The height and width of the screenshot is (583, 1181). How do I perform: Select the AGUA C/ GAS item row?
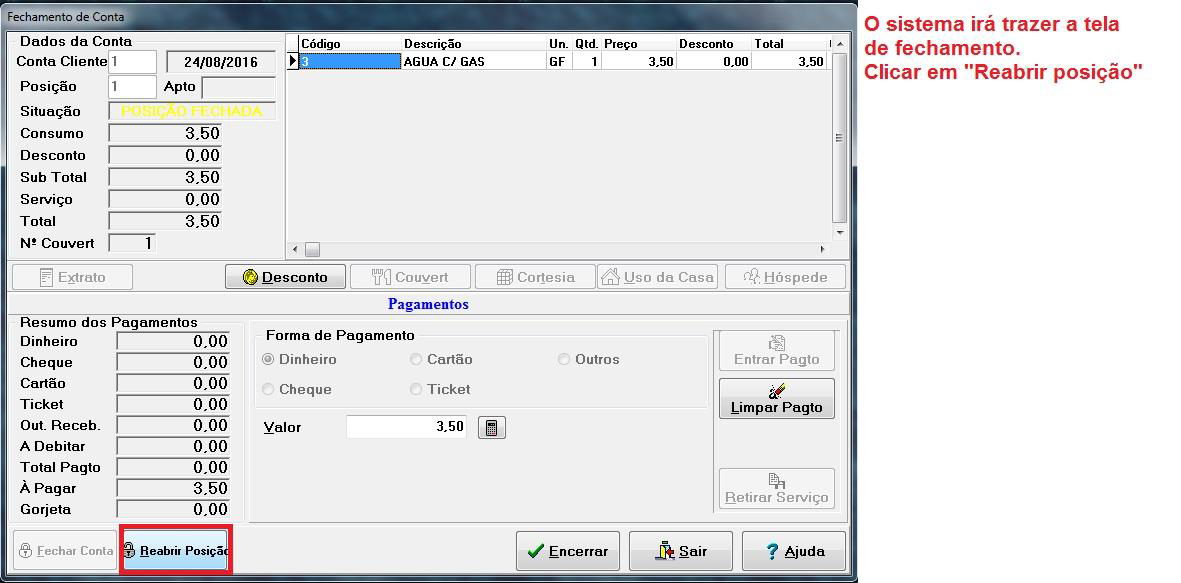(557, 62)
